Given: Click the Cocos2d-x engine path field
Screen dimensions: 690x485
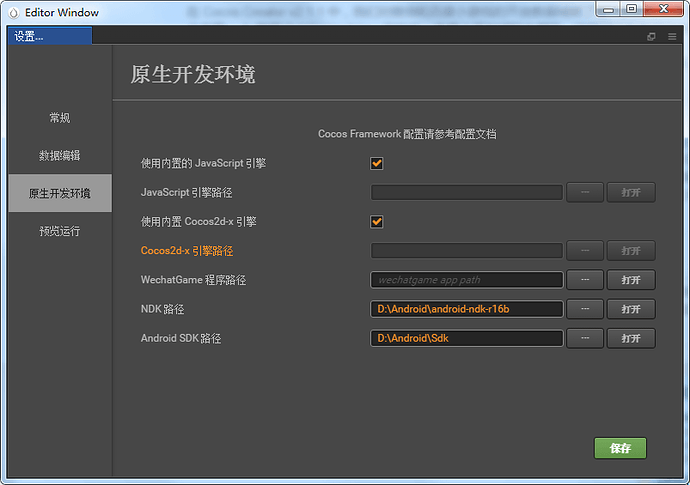Looking at the screenshot, I should tap(467, 250).
